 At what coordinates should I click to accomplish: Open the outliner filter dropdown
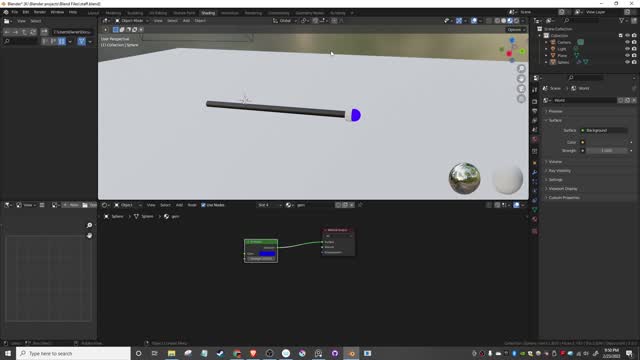tap(623, 20)
